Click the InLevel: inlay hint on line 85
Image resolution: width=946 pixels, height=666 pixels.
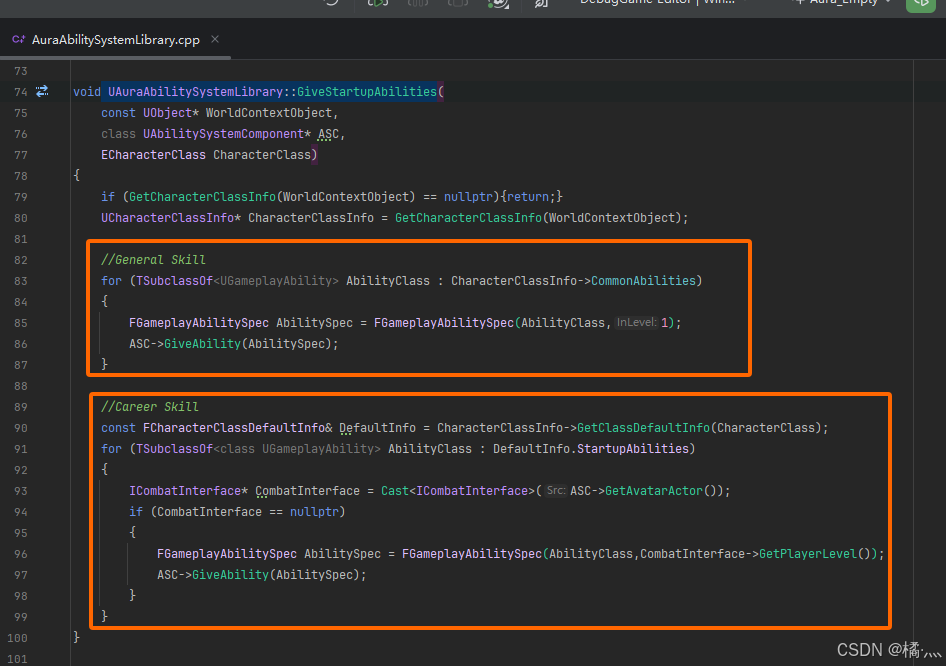(x=636, y=323)
